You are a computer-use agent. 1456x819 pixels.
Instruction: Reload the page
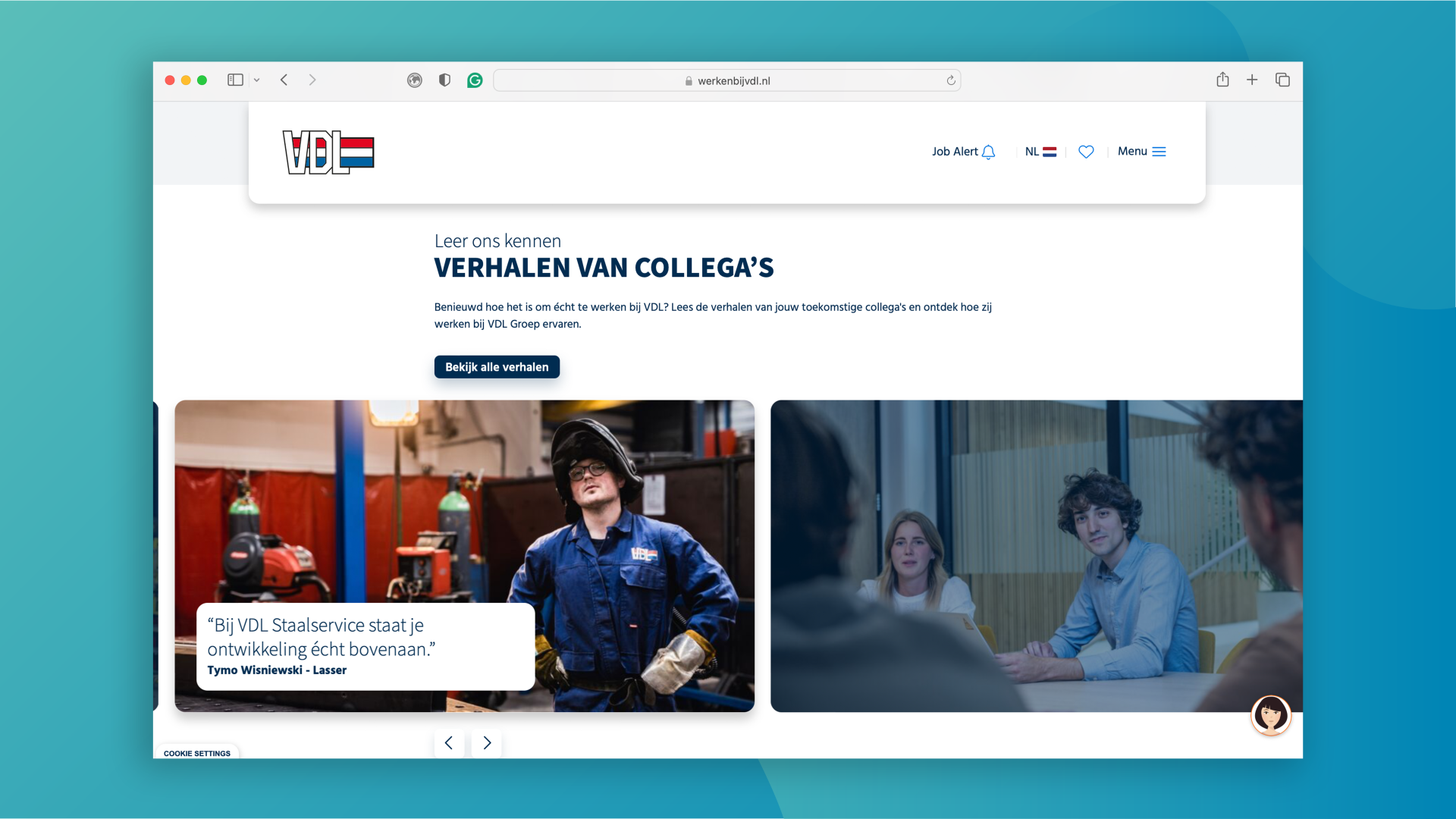(x=951, y=80)
